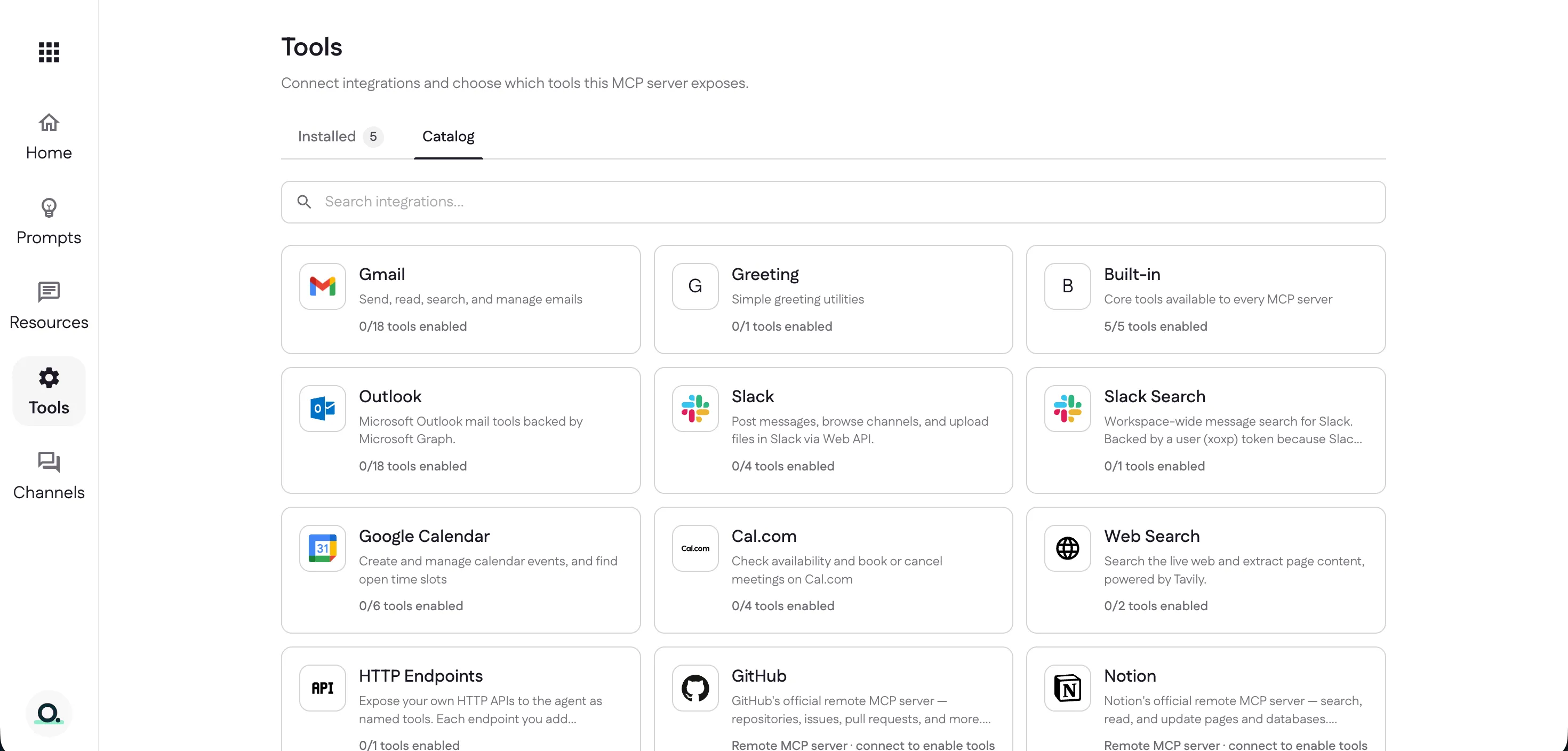Image resolution: width=1568 pixels, height=751 pixels.
Task: Click 'Simple greeting utilities' description
Action: [x=797, y=299]
